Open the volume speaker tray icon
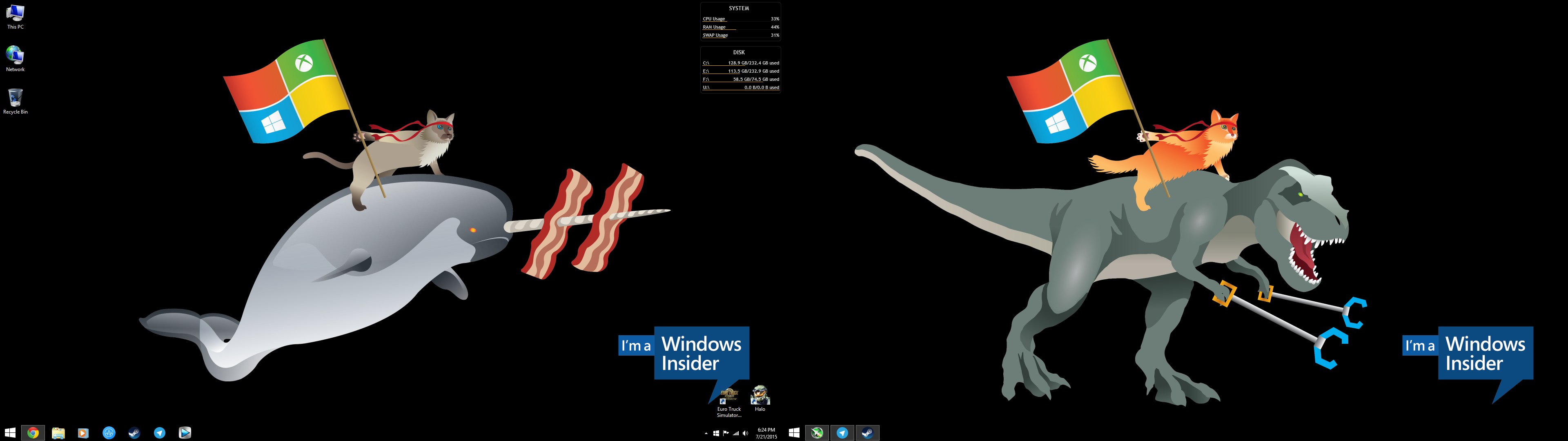This screenshot has height=441, width=1568. click(746, 434)
